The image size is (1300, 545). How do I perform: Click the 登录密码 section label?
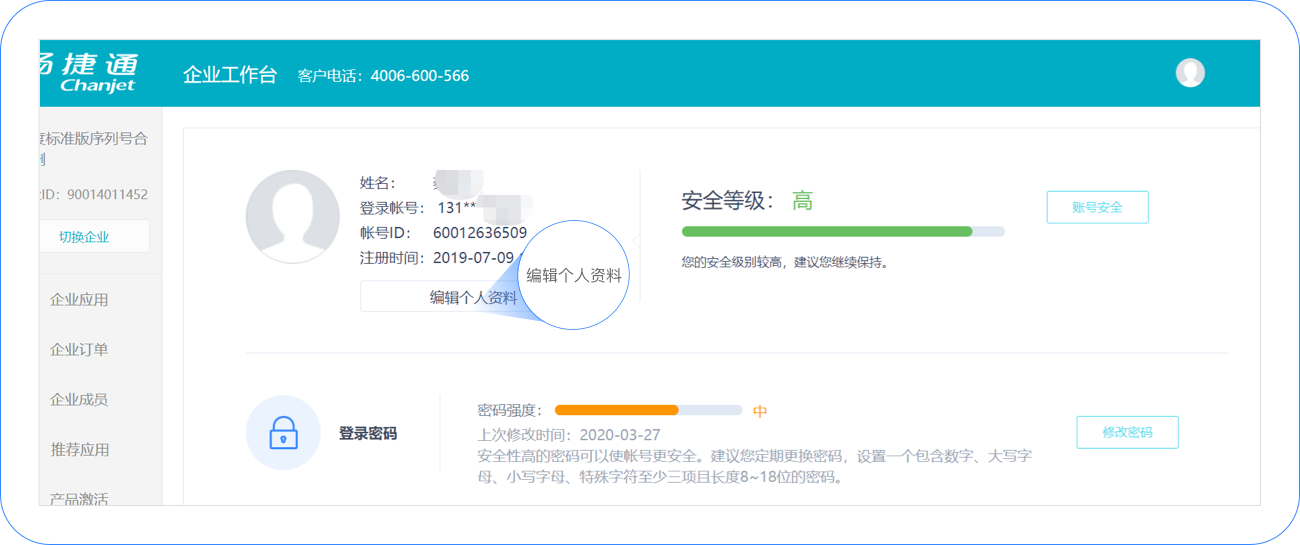(x=367, y=434)
